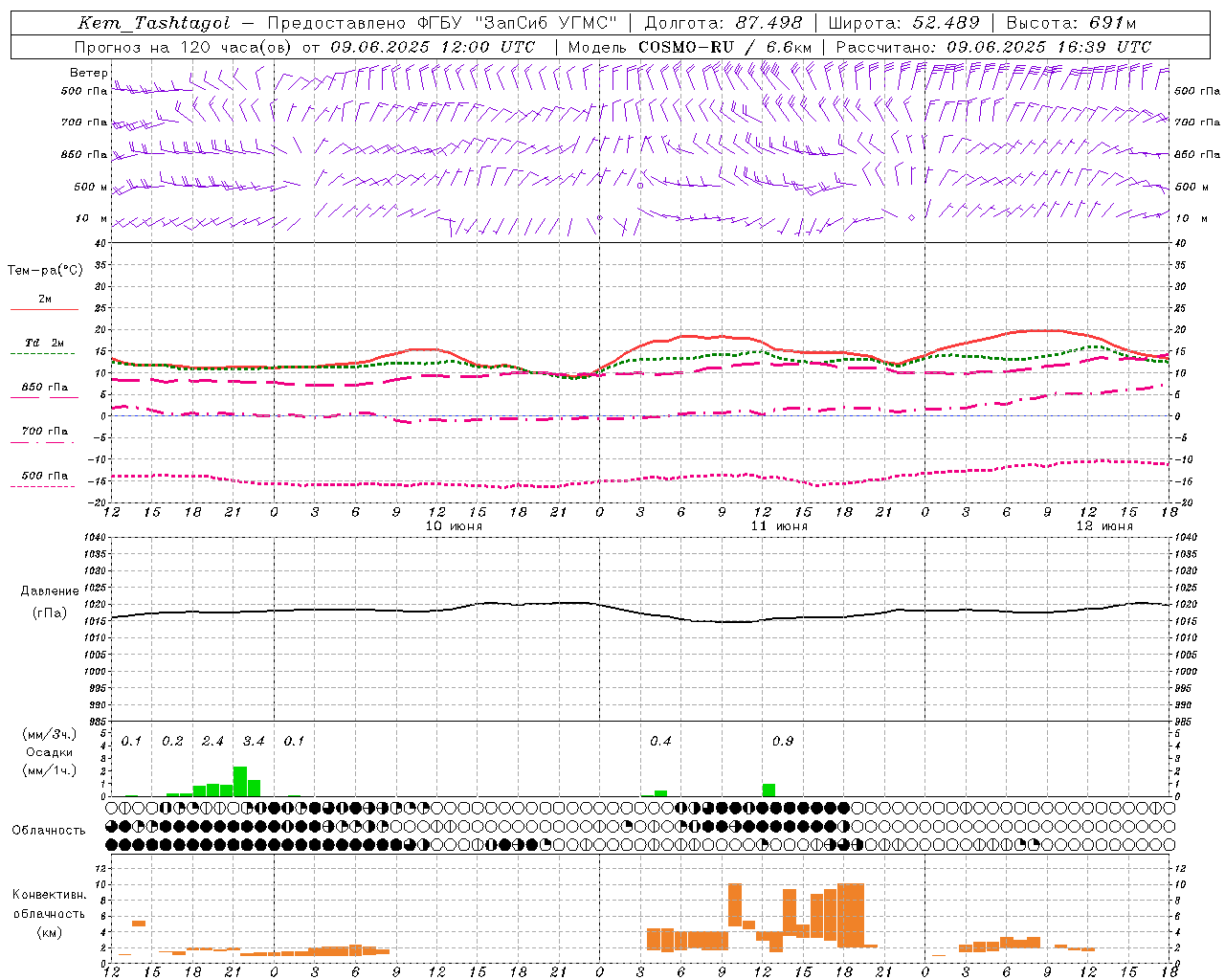Click the 0.9 precipitation amount
The height and width of the screenshot is (980, 1225).
coord(783,742)
